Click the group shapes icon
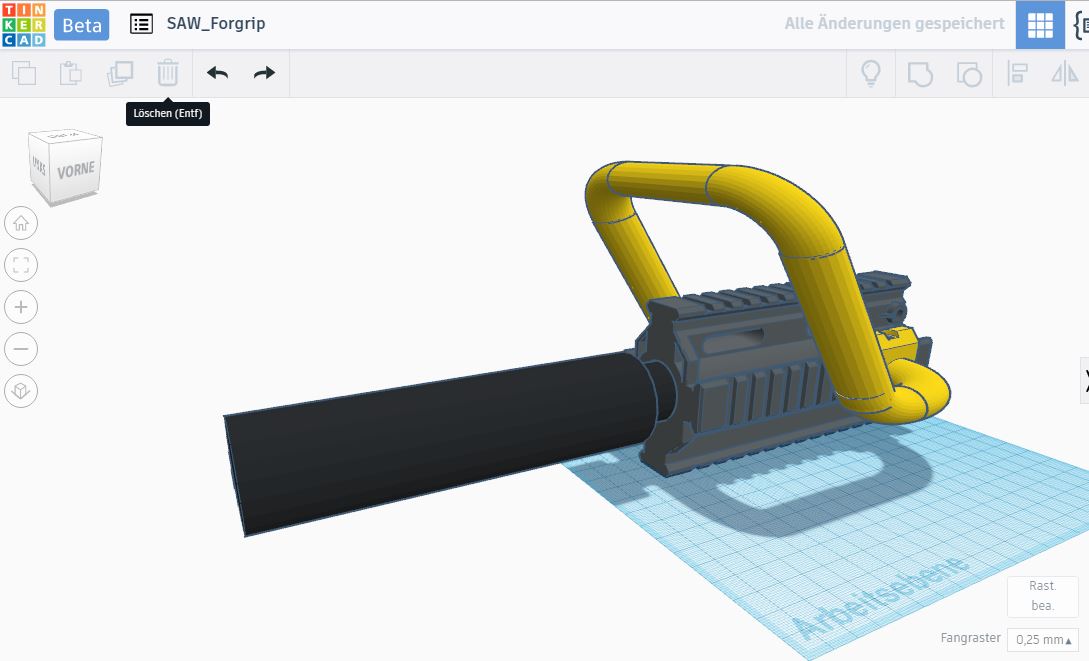The width and height of the screenshot is (1089, 661). click(x=920, y=74)
